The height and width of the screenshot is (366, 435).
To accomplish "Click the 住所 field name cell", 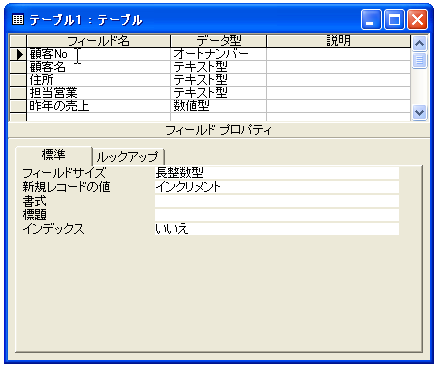I will click(98, 80).
